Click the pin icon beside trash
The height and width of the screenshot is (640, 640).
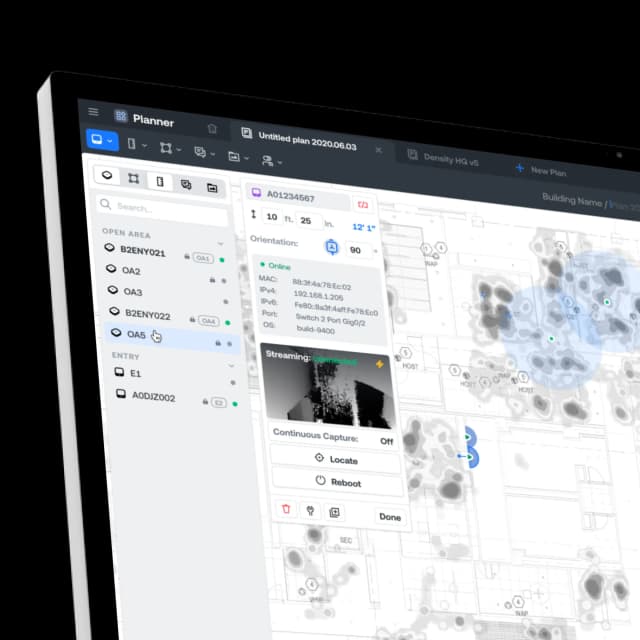(310, 511)
